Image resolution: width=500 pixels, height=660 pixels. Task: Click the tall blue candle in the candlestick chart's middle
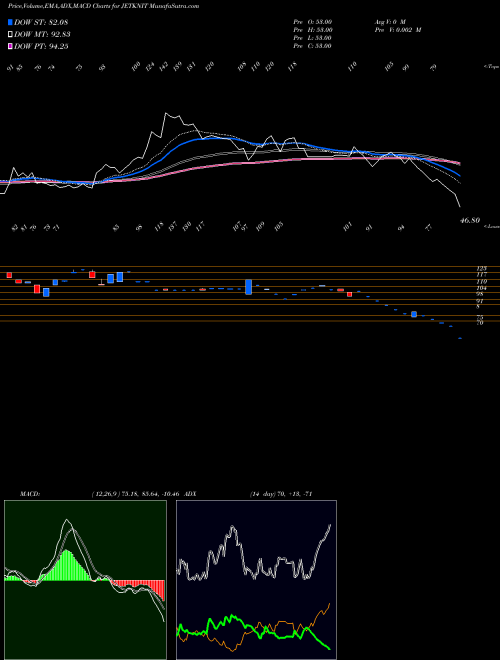(x=248, y=287)
